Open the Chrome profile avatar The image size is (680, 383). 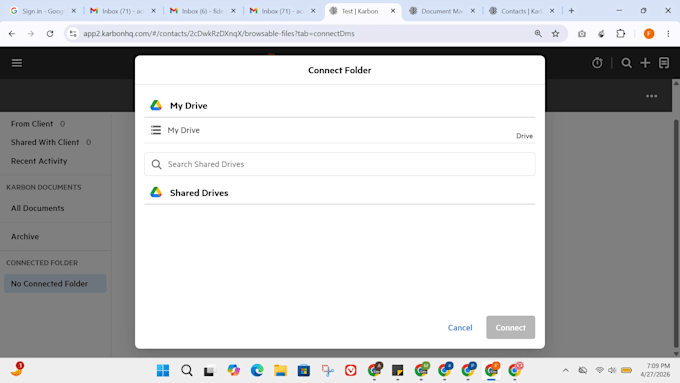tap(649, 33)
